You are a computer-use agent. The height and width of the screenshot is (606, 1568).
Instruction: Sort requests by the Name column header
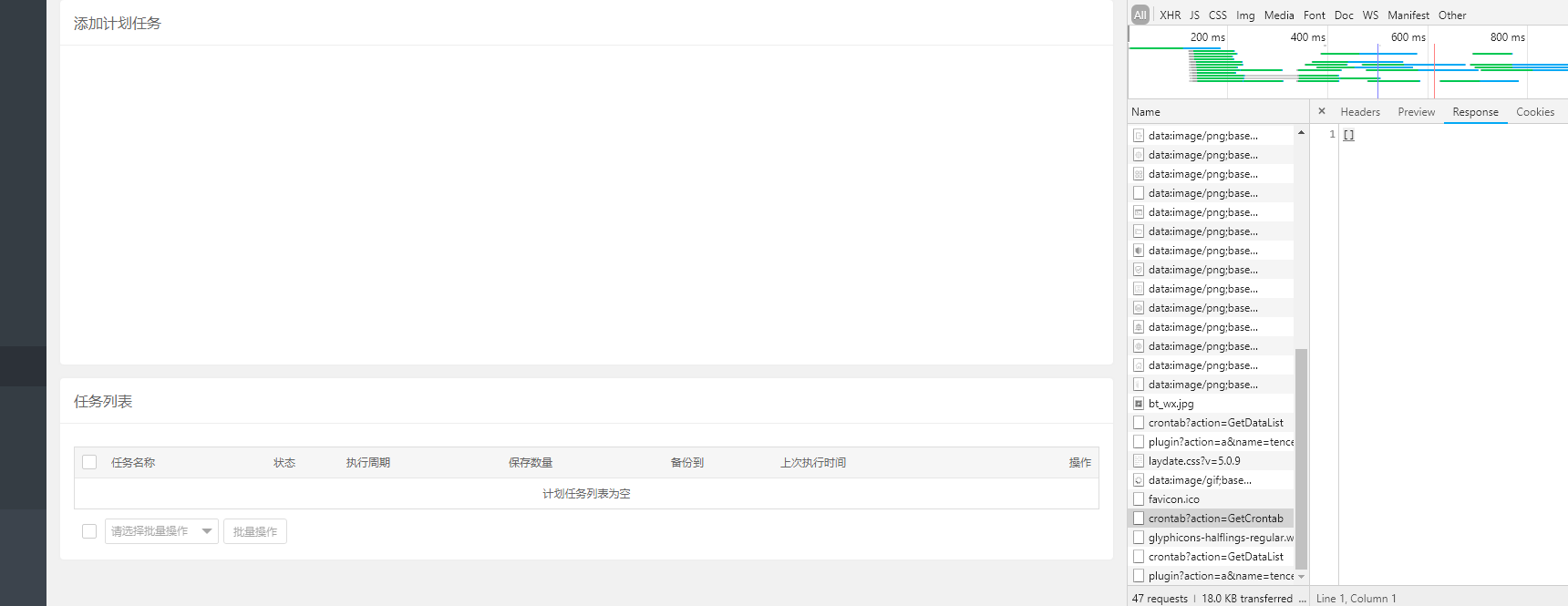pos(1146,112)
